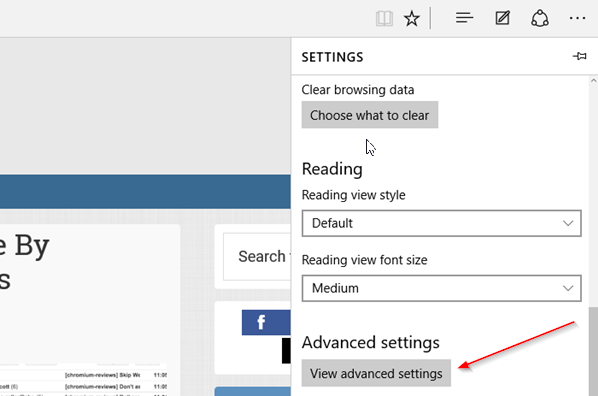The image size is (598, 396).
Task: Open View advanced settings
Action: [x=376, y=373]
